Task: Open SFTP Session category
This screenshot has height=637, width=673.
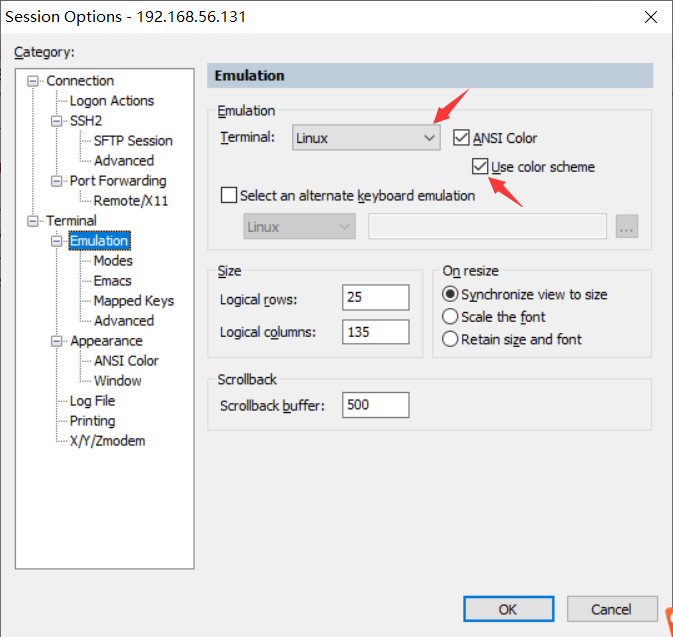Action: [133, 141]
